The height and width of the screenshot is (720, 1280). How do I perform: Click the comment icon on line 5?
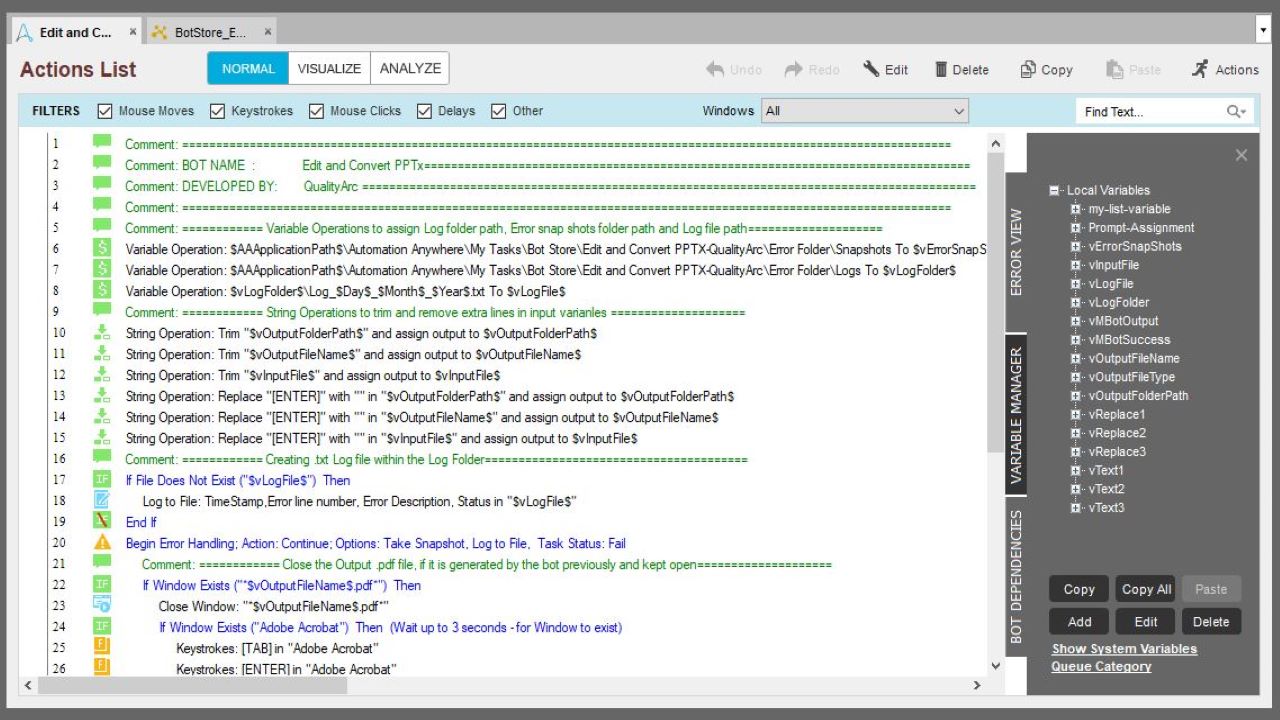tap(102, 227)
